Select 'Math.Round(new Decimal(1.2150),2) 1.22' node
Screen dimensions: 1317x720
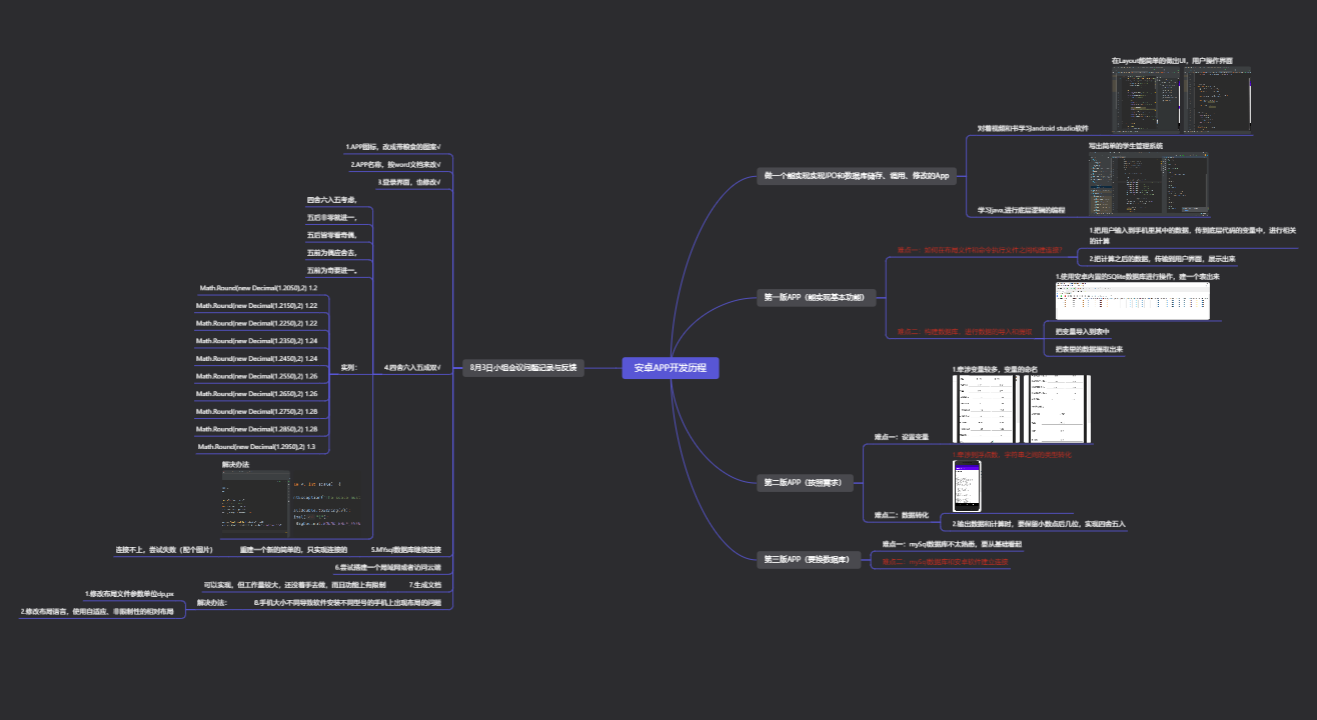point(257,305)
